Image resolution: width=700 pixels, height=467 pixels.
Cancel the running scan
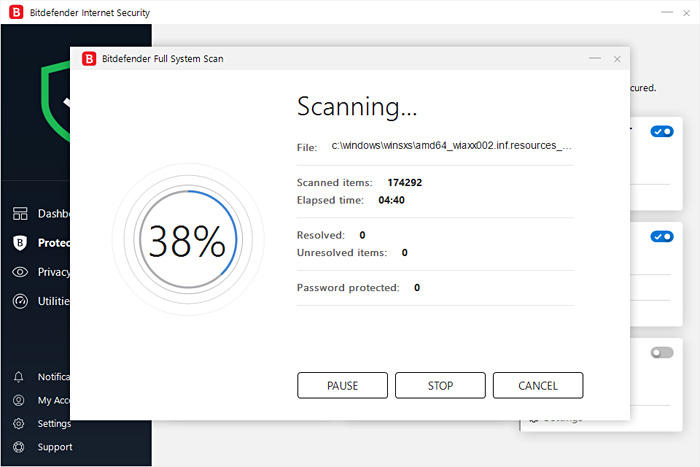point(538,385)
